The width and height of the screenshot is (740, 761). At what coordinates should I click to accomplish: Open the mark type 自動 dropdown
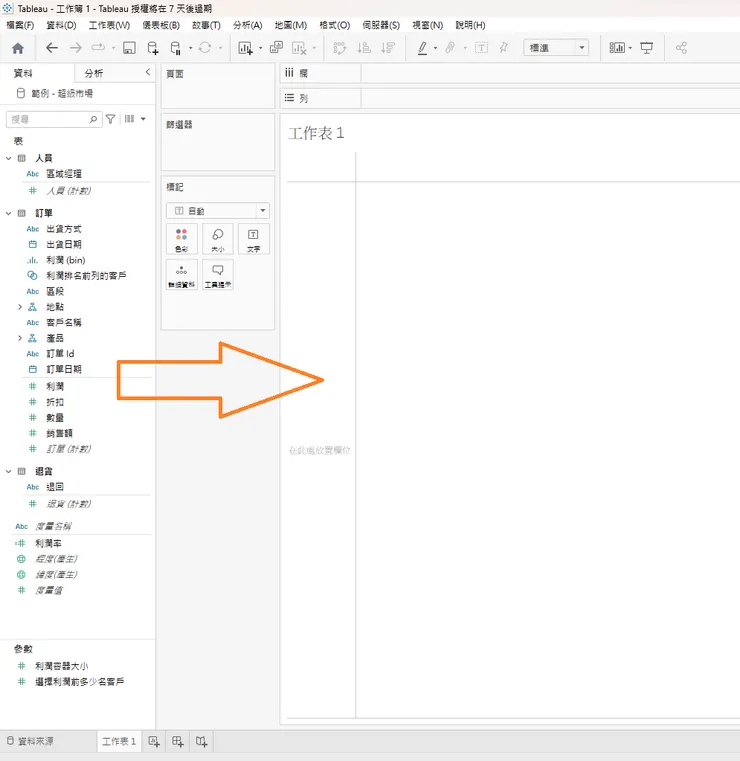point(217,211)
